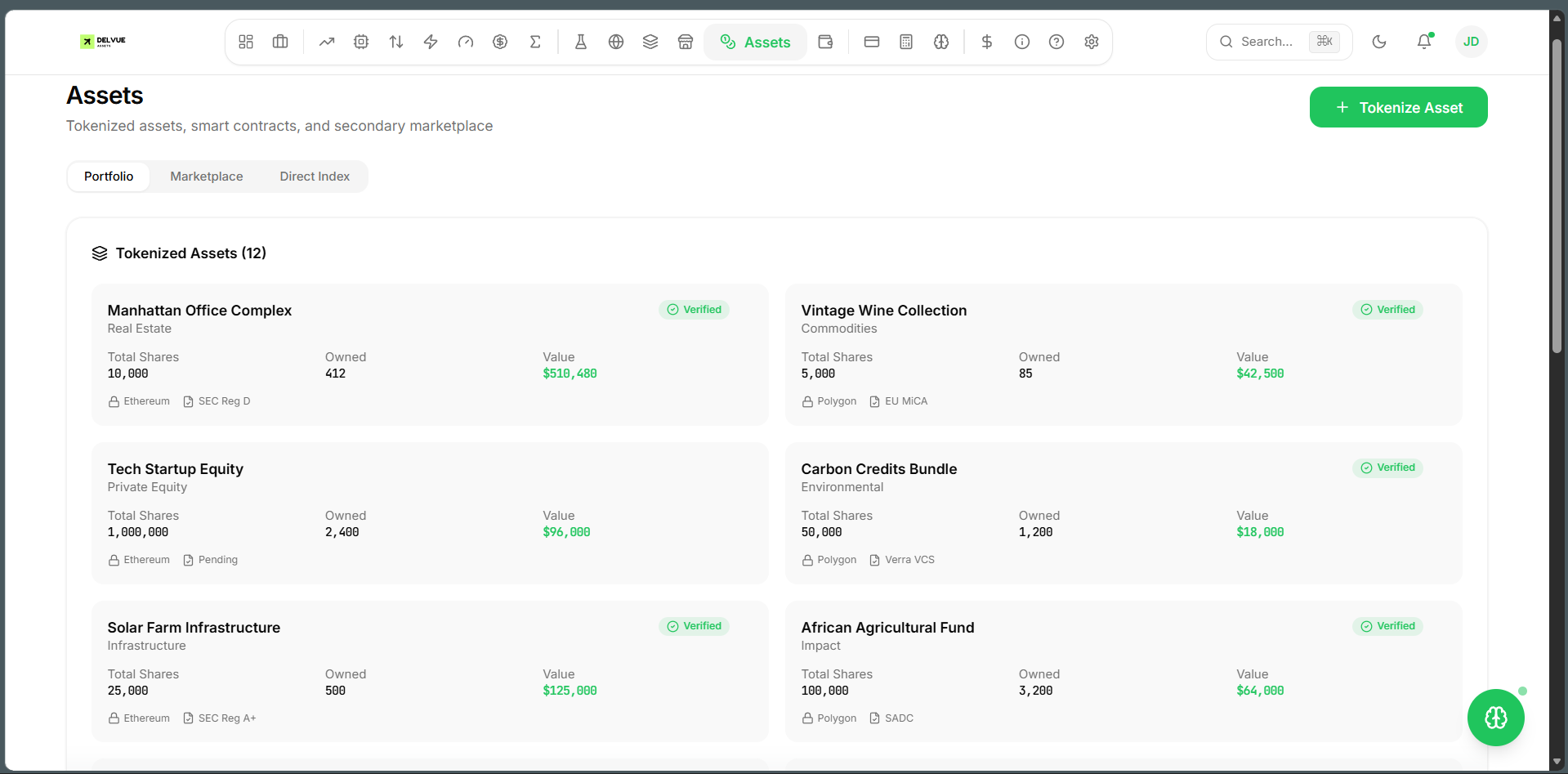Click Verified badge on Solar Farm Infrastructure
This screenshot has width=1568, height=774.
point(695,626)
